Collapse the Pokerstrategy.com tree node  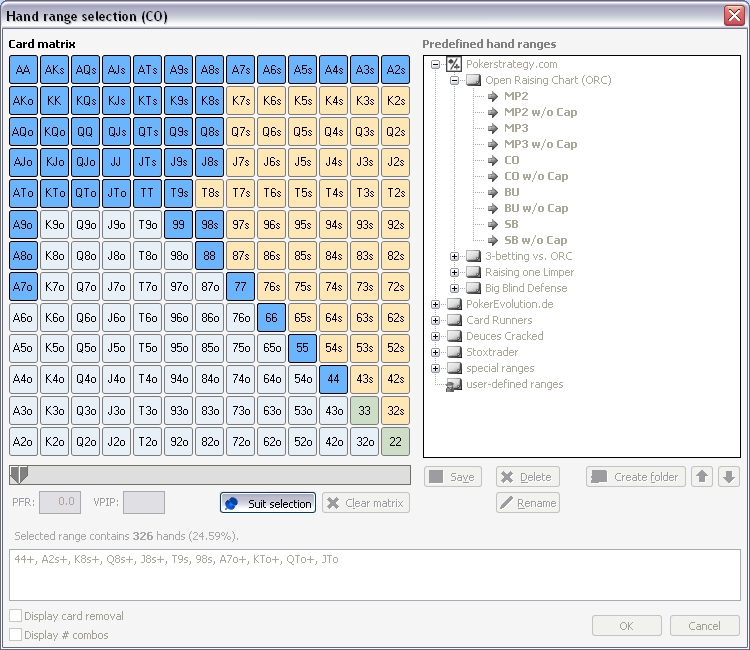point(435,64)
